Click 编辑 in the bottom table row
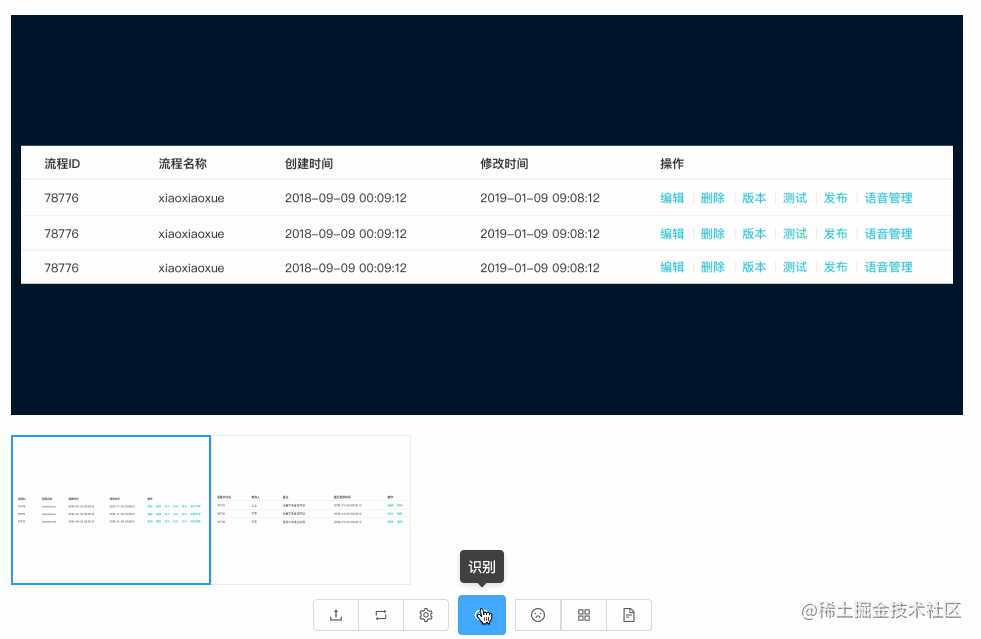 click(x=672, y=267)
